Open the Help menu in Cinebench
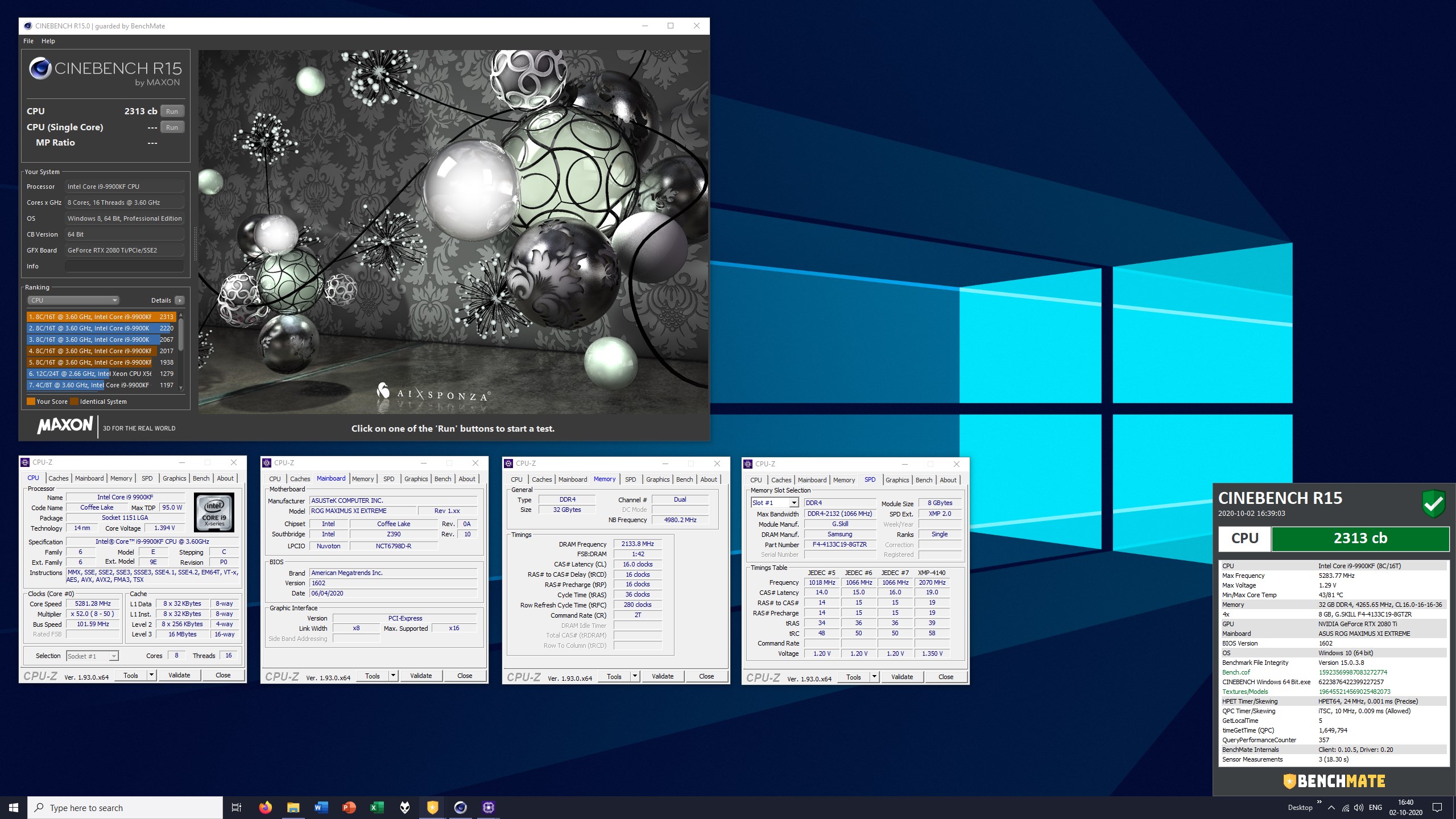Image resolution: width=1456 pixels, height=819 pixels. point(48,41)
